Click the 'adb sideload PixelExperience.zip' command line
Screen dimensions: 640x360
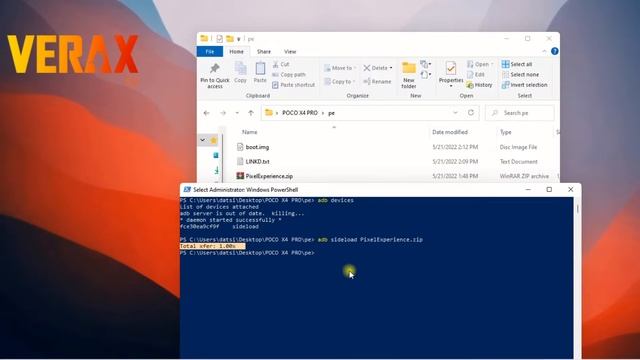click(370, 240)
